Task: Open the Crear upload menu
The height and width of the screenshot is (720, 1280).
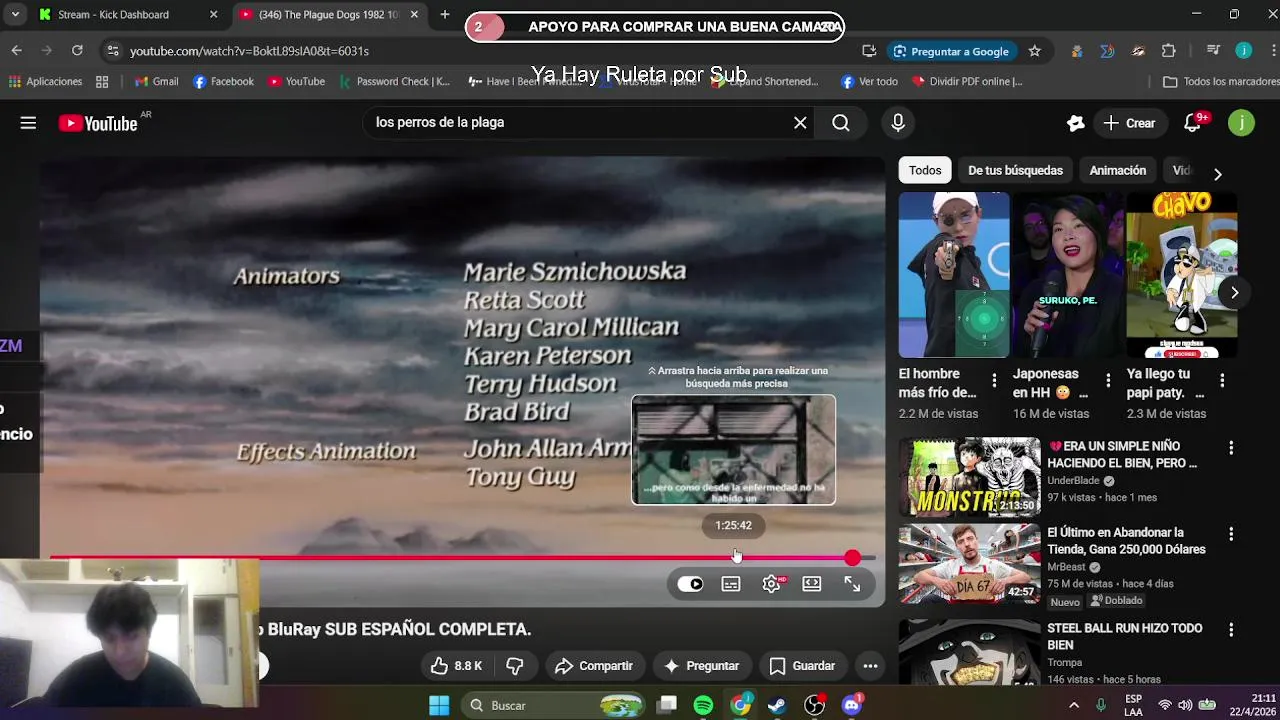Action: 1129,123
